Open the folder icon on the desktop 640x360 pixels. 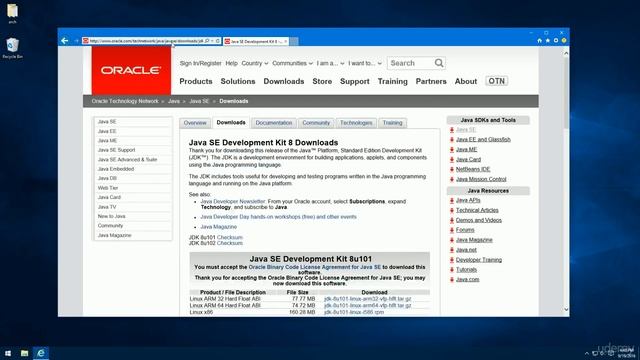coord(12,13)
